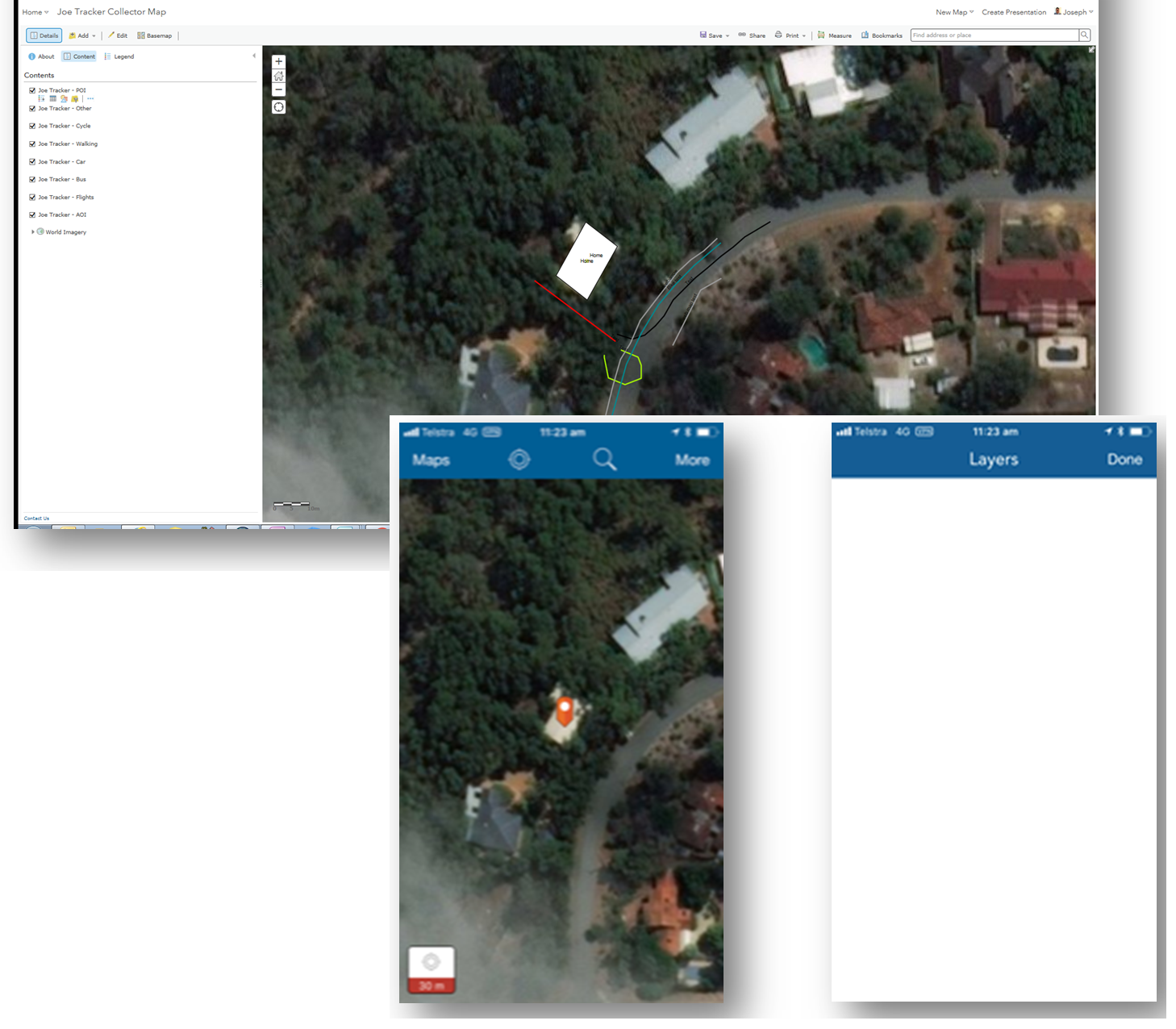Click change style icon under Joe Tracker - POI
The width and height of the screenshot is (1176, 1029).
point(64,99)
